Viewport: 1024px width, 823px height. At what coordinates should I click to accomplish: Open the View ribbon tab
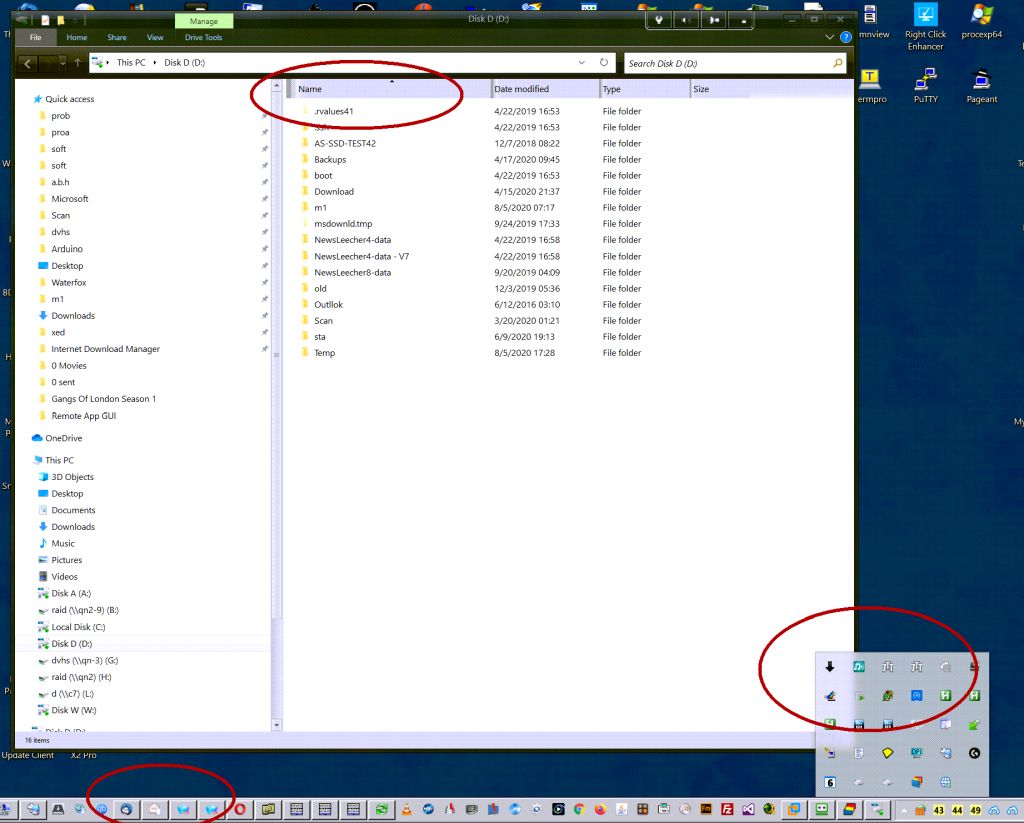tap(155, 37)
